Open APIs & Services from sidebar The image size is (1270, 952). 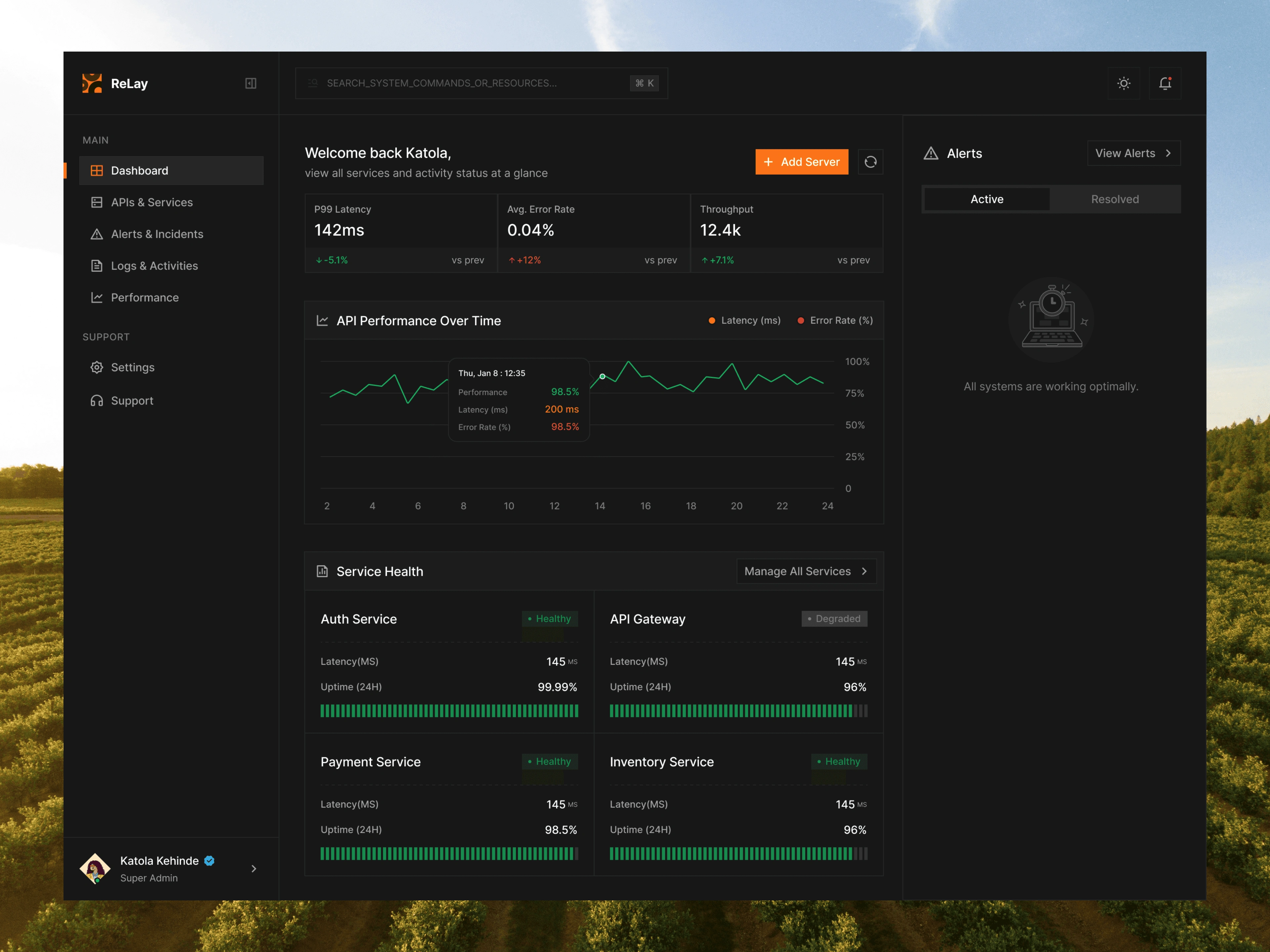click(x=151, y=203)
